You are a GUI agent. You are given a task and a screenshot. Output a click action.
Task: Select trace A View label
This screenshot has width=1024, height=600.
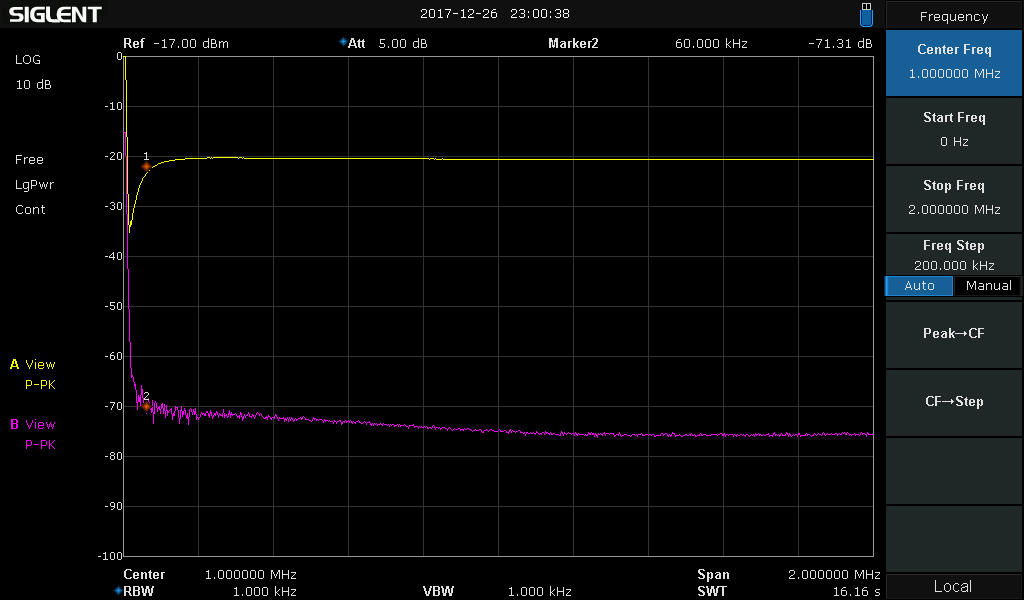pyautogui.click(x=33, y=365)
